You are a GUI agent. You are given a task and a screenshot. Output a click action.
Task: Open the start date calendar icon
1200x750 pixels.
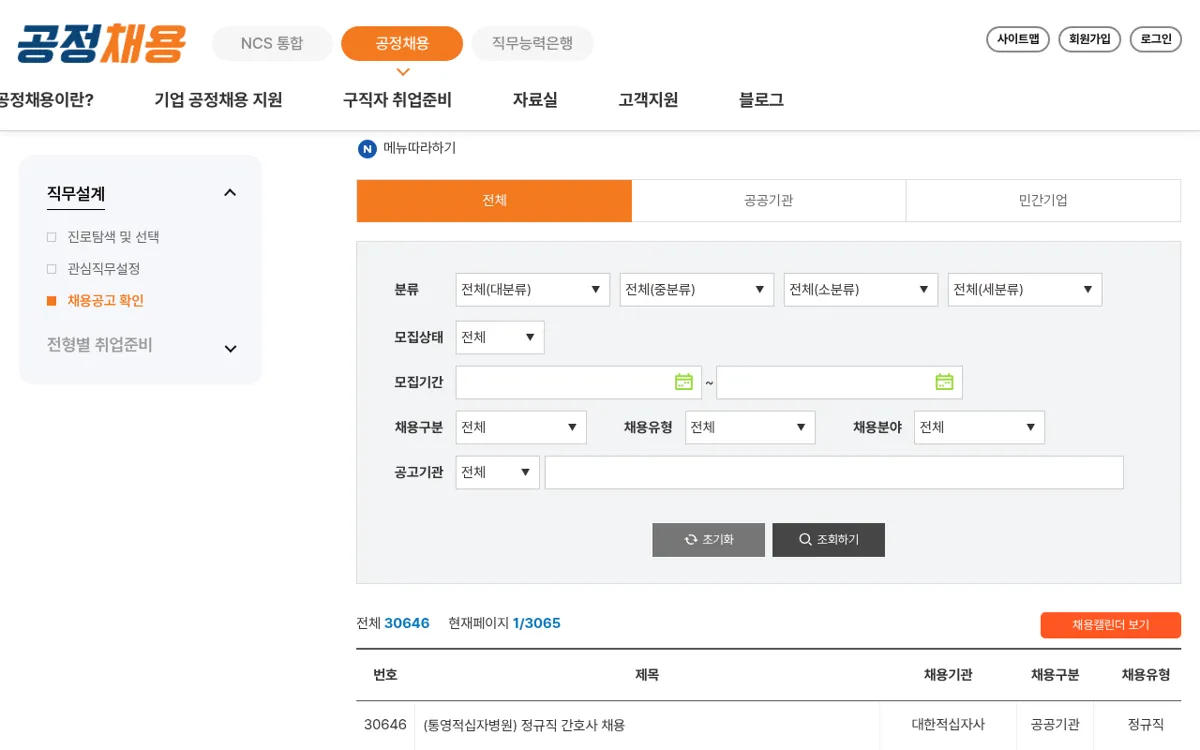coord(684,381)
